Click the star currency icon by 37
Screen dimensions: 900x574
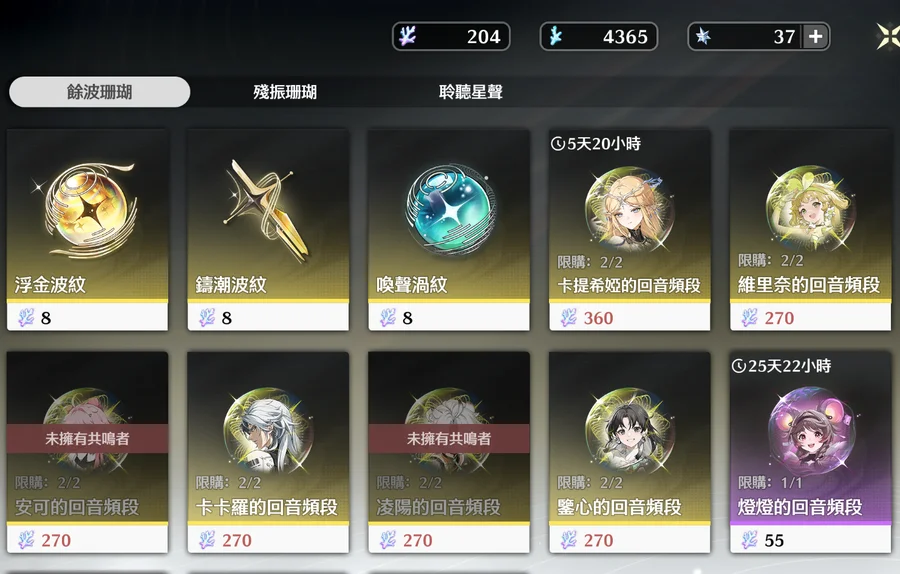[703, 37]
